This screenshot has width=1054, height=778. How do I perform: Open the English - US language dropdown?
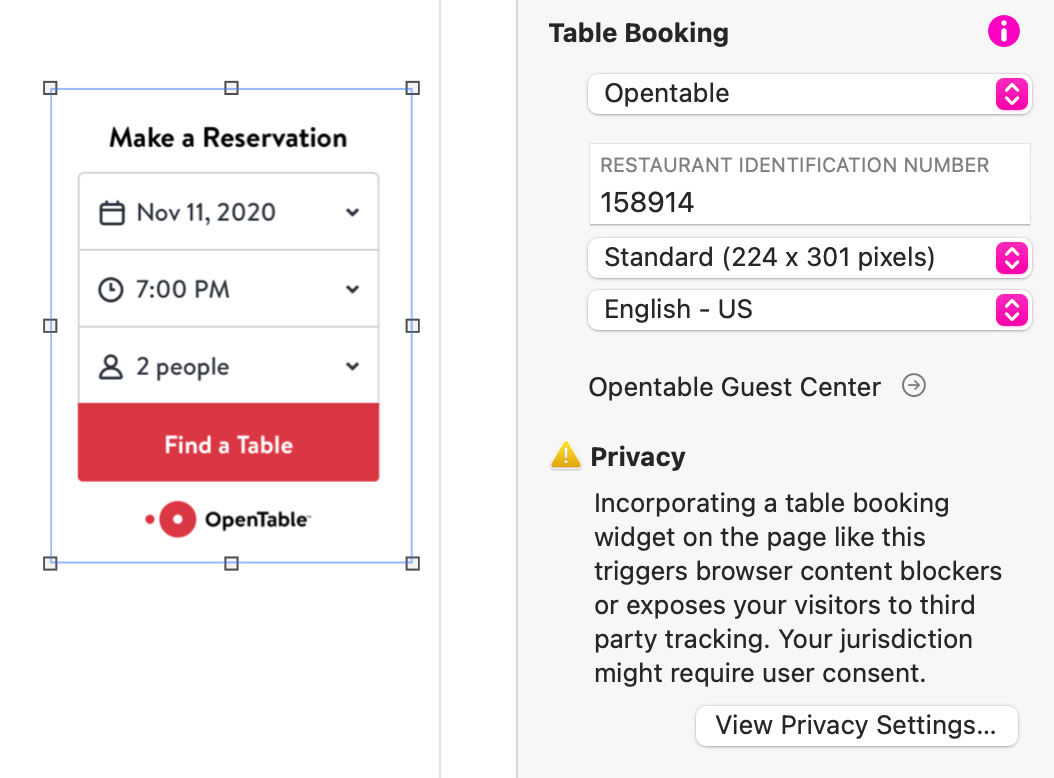click(x=809, y=310)
